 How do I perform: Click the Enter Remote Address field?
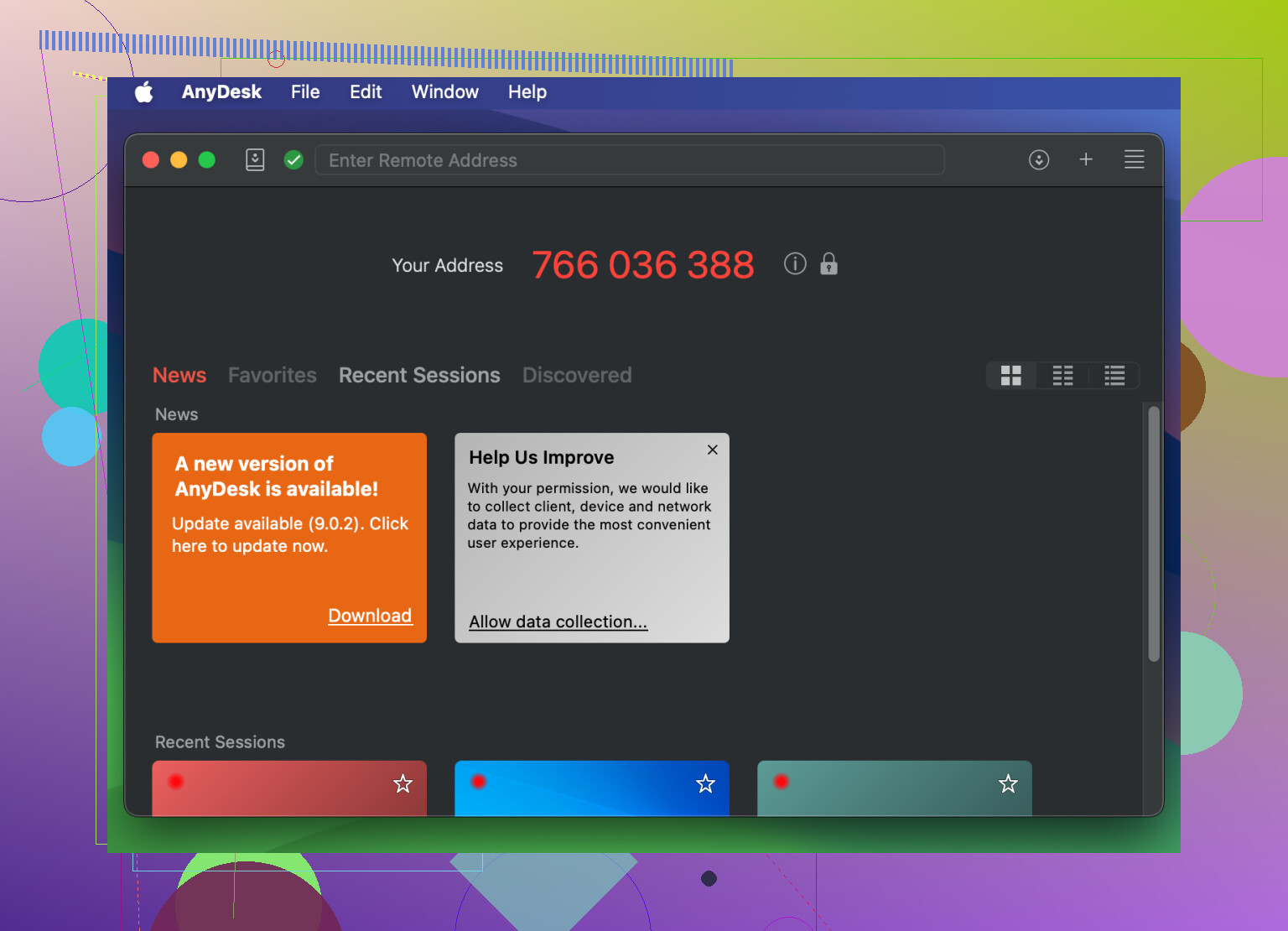click(630, 159)
